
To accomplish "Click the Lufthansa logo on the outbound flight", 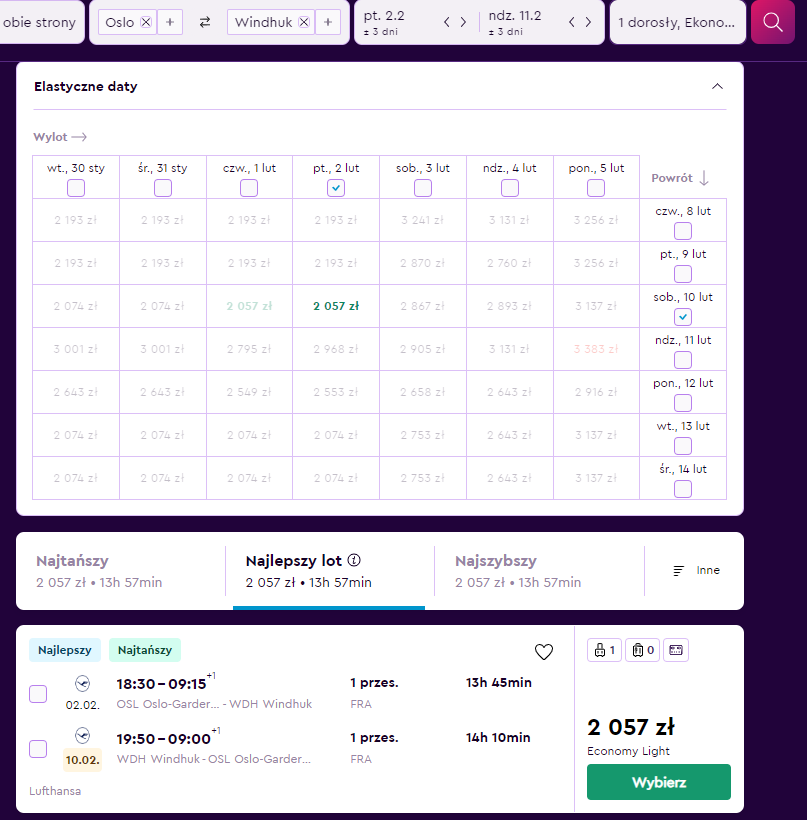I will (x=83, y=684).
